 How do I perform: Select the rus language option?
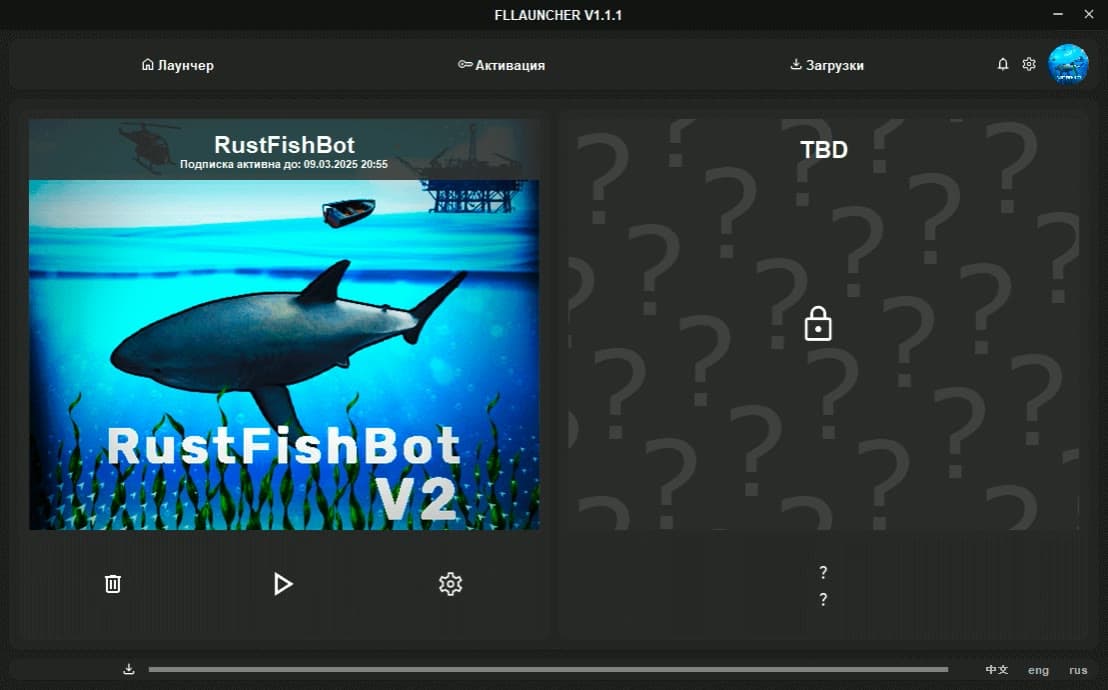click(1078, 670)
